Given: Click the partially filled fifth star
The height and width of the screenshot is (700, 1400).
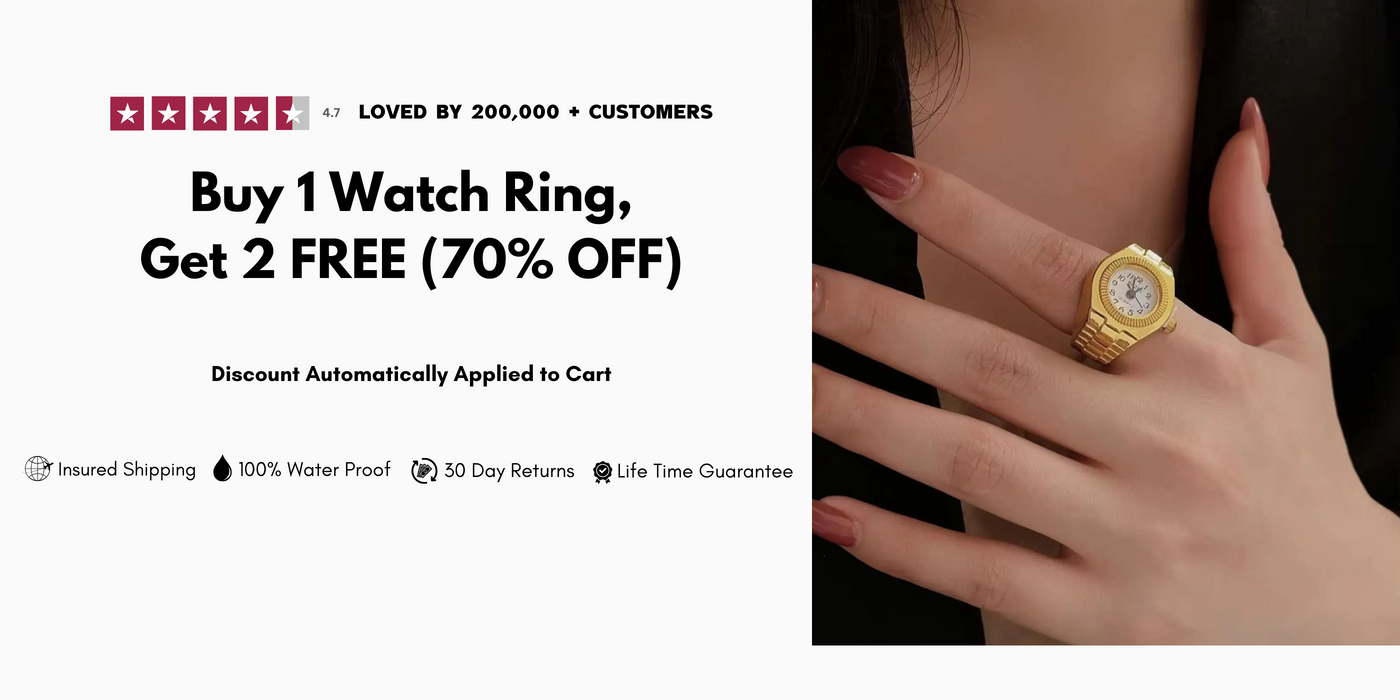Looking at the screenshot, I should point(292,113).
